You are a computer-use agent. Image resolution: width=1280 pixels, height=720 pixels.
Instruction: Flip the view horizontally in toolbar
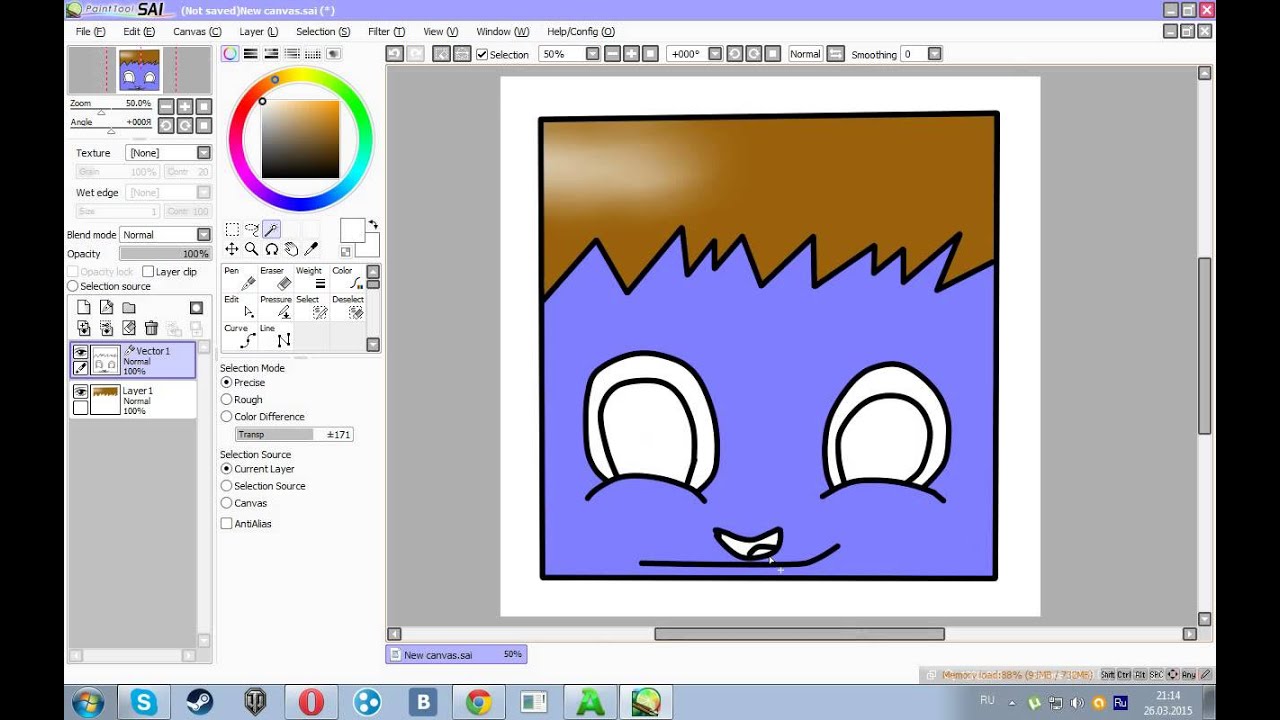(x=835, y=54)
